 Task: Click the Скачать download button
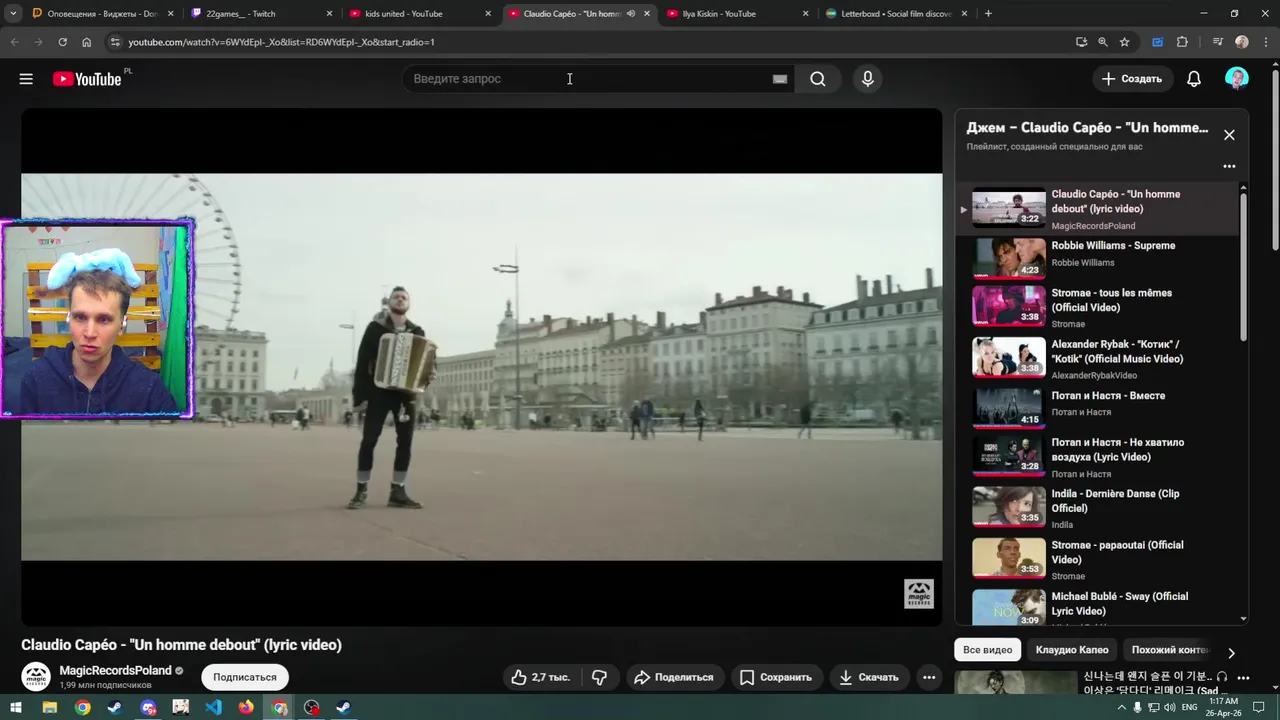pyautogui.click(x=868, y=677)
